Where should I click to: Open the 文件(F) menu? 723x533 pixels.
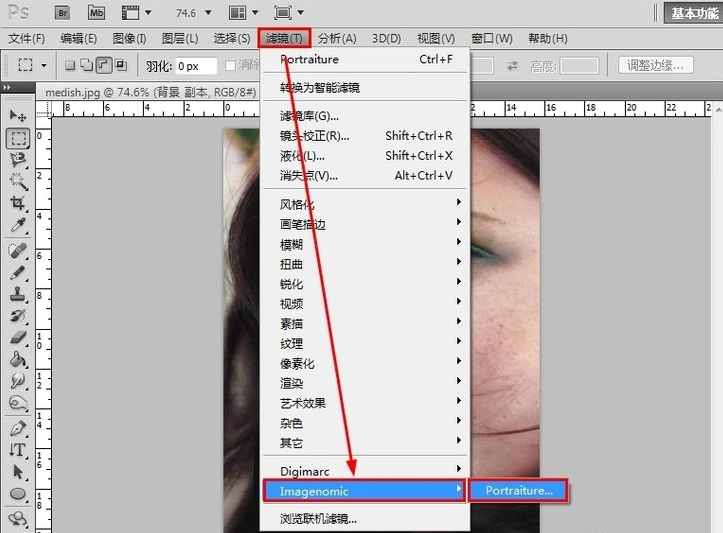[26, 38]
